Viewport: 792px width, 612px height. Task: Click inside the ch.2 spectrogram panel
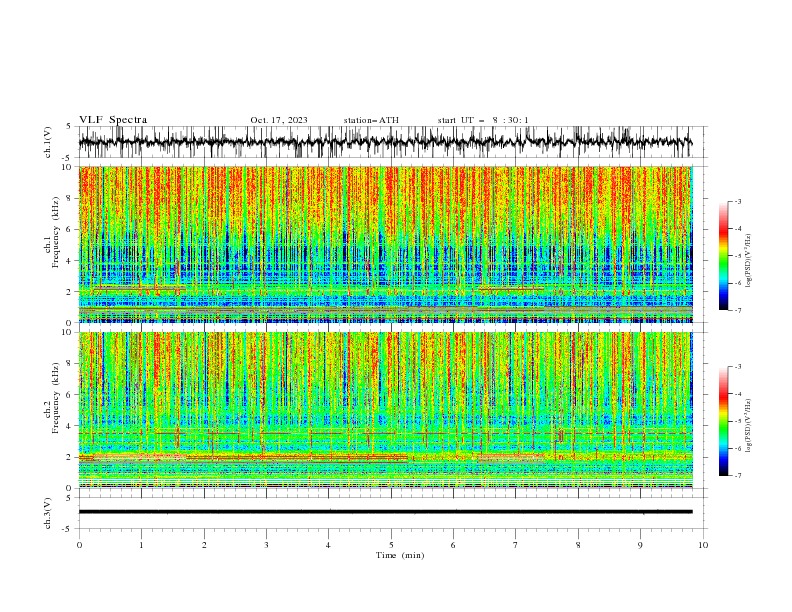click(385, 410)
